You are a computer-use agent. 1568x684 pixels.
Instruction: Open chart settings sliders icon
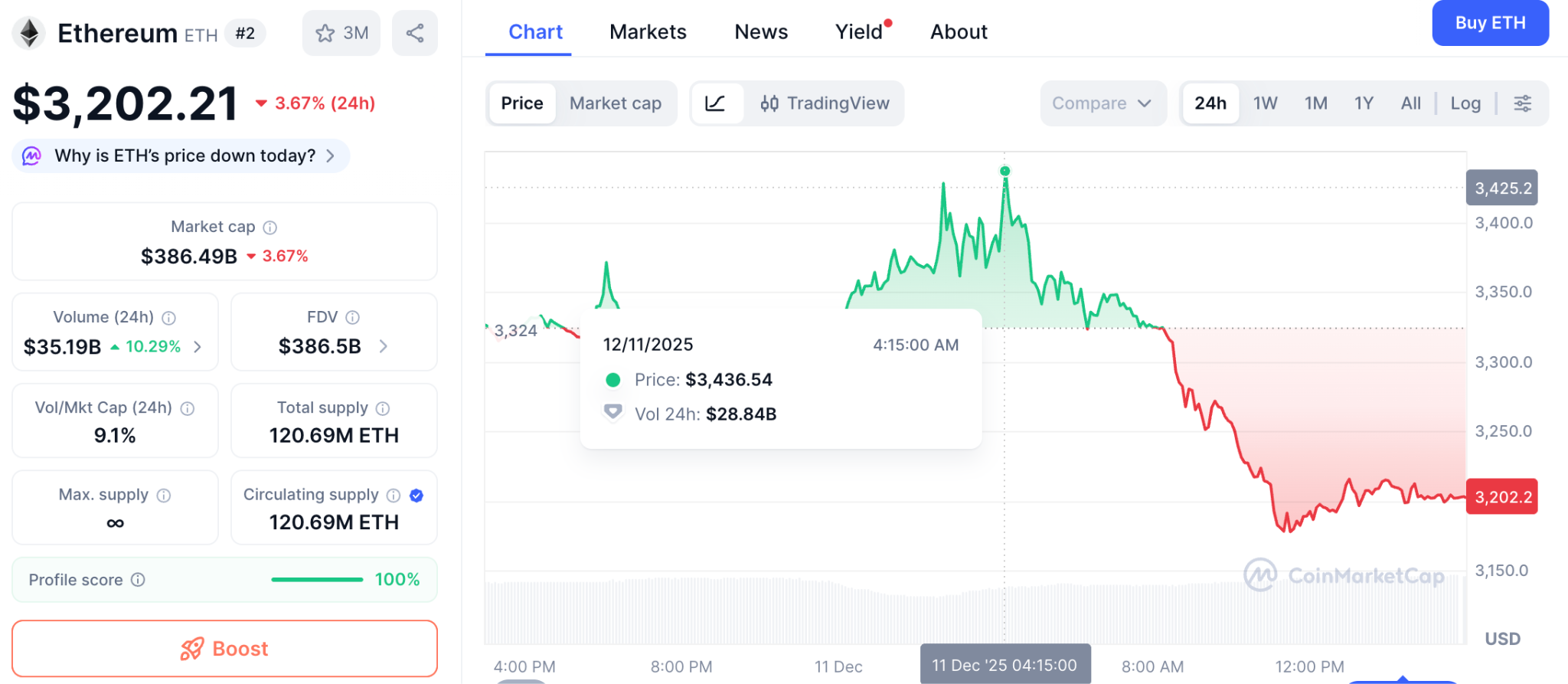[x=1523, y=103]
